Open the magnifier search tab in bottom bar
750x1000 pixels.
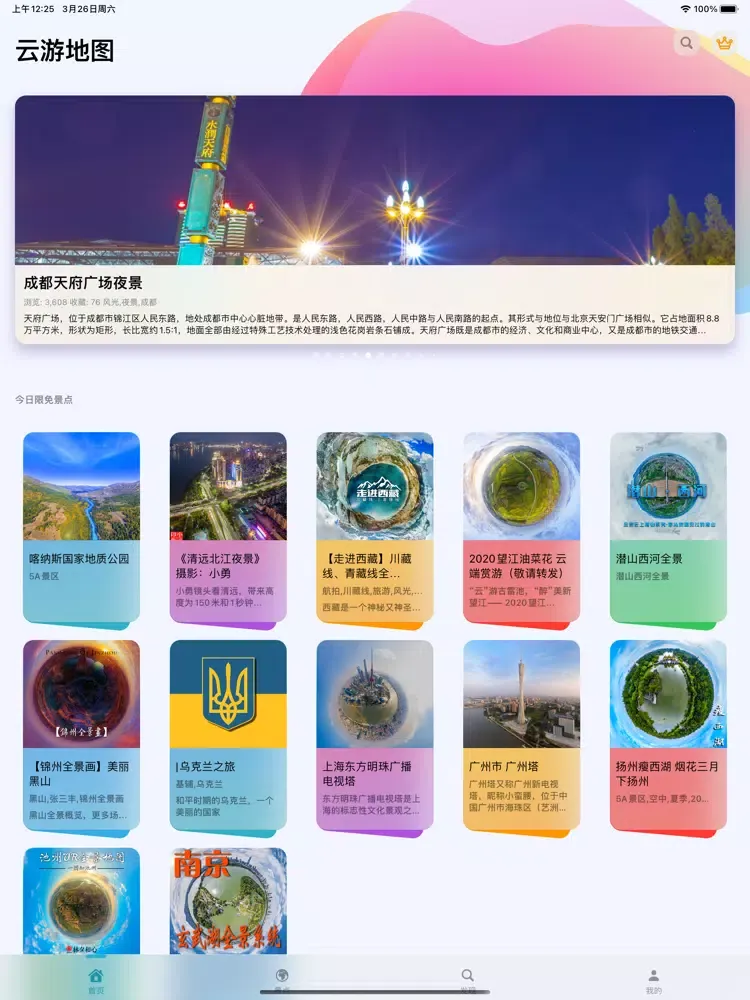pyautogui.click(x=467, y=980)
